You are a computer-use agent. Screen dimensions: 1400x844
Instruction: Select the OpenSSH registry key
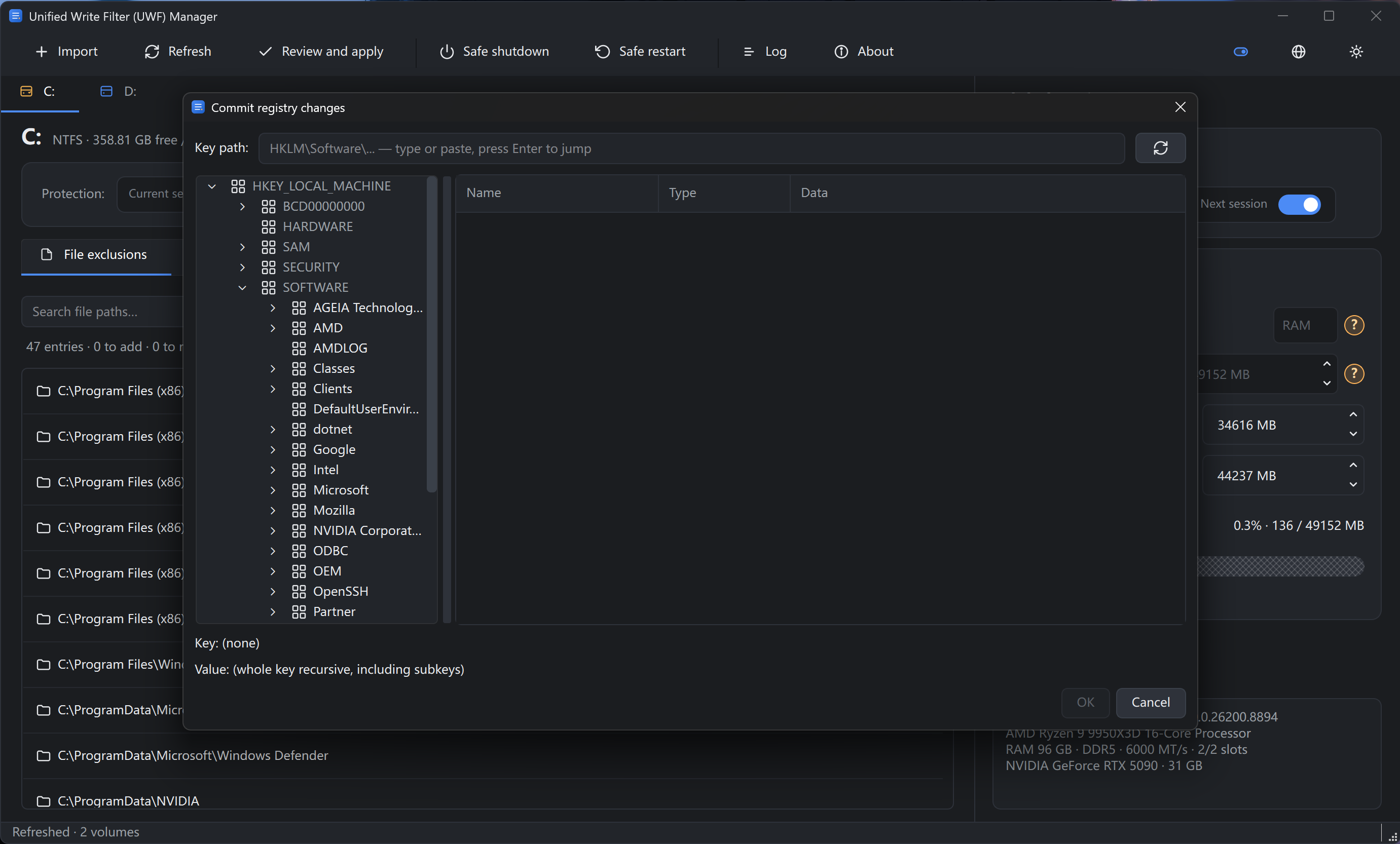click(340, 591)
